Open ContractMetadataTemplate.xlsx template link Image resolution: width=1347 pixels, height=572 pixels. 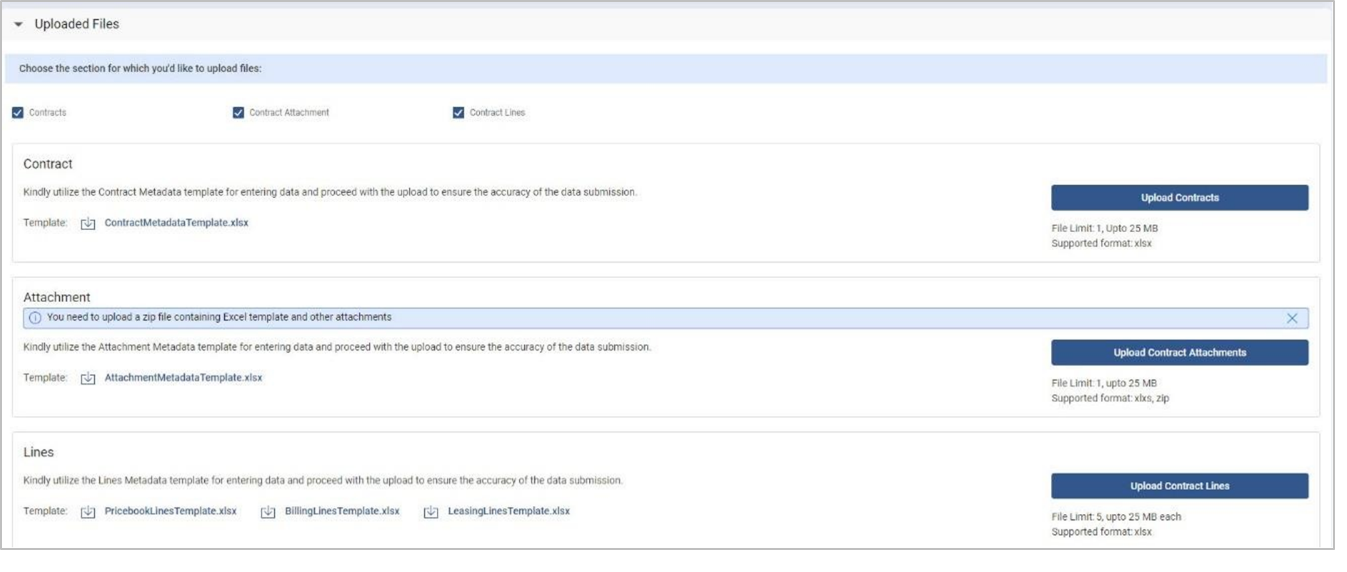pyautogui.click(x=176, y=223)
